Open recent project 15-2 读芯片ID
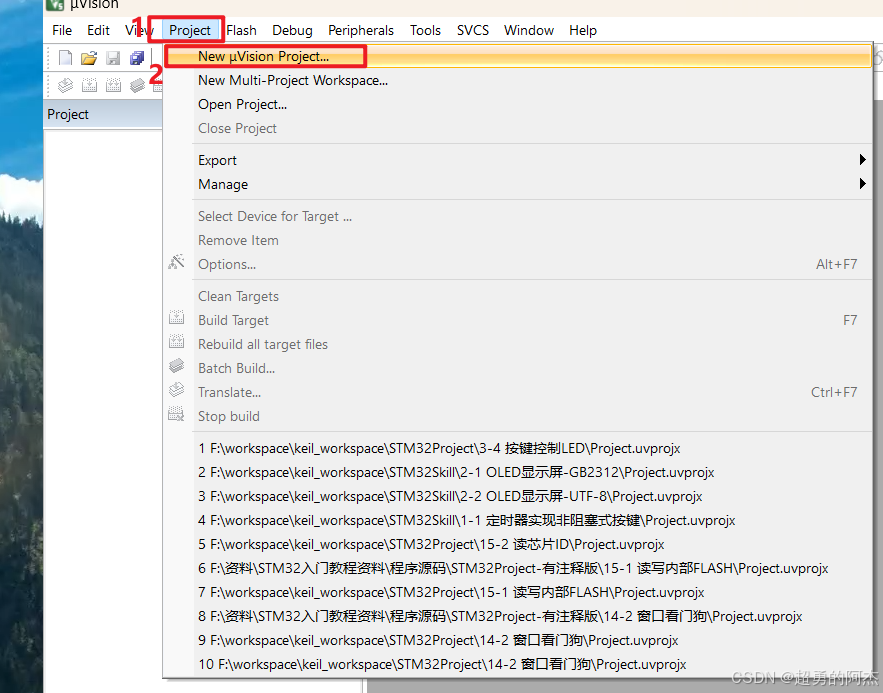883x693 pixels. (x=517, y=544)
